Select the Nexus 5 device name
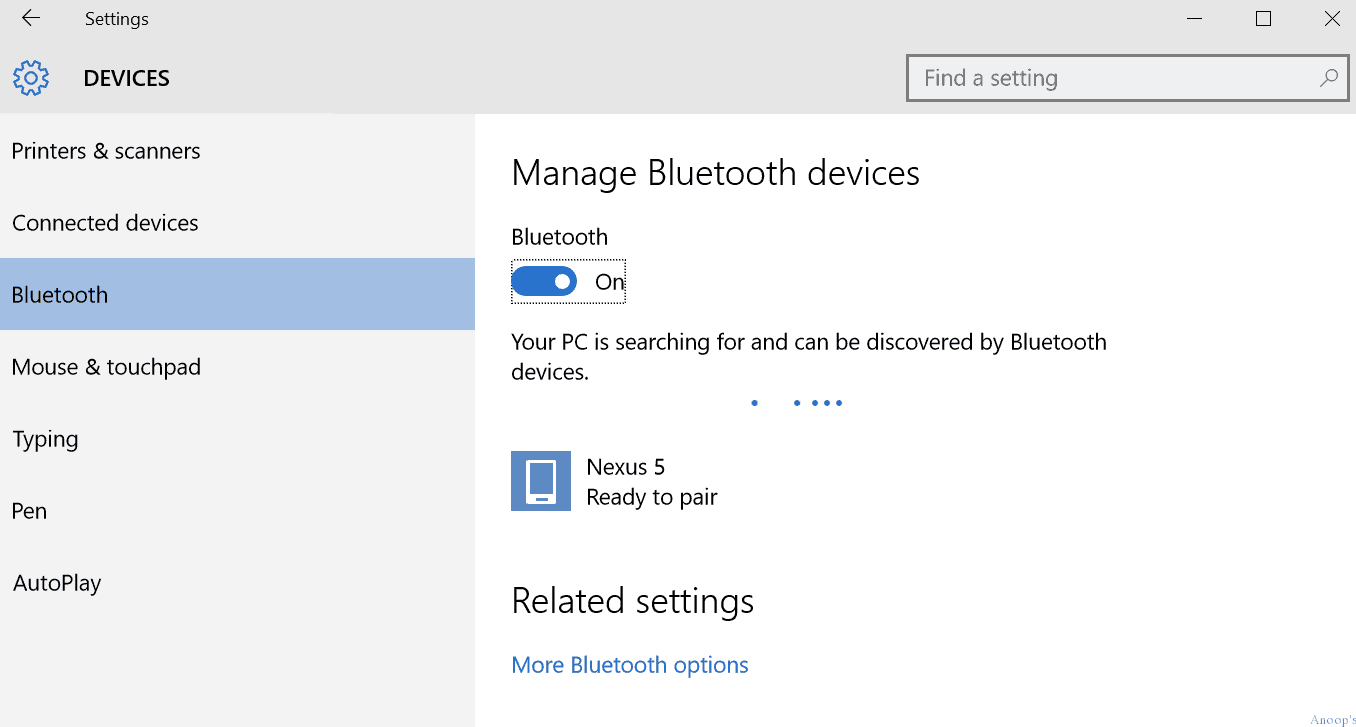Viewport: 1356px width, 727px height. (x=625, y=467)
